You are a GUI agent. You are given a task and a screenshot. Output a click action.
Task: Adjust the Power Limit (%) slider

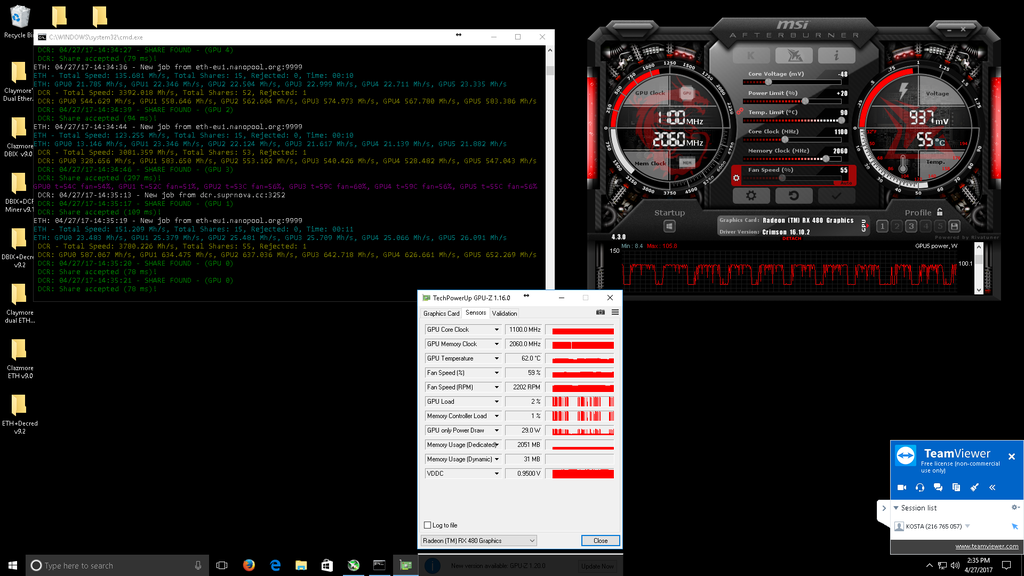tap(792, 101)
